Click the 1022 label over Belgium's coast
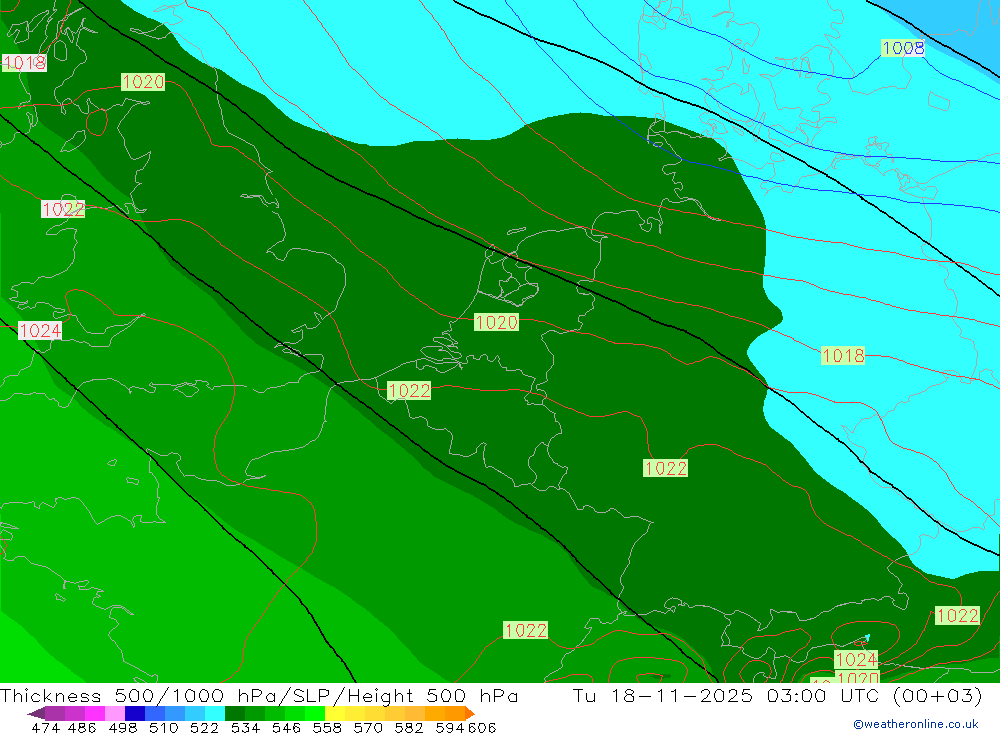Image resolution: width=1000 pixels, height=733 pixels. click(x=409, y=390)
